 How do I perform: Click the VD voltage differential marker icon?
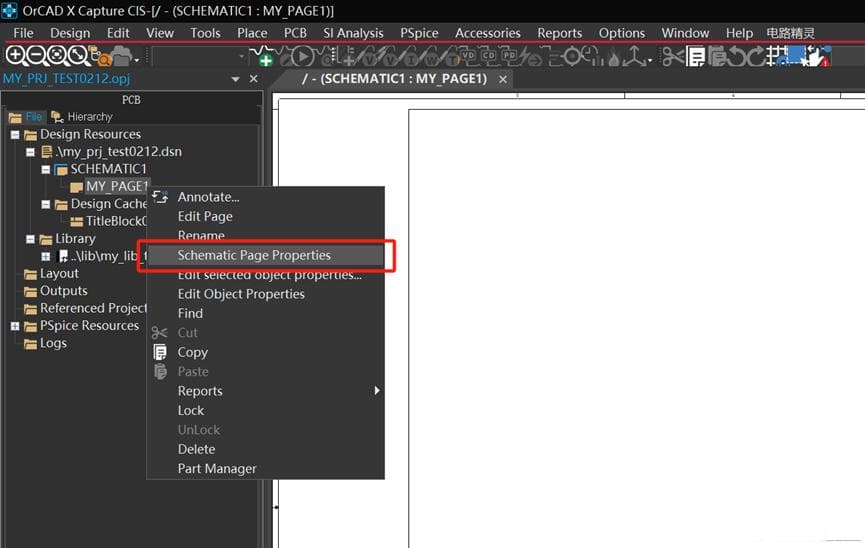coord(468,56)
